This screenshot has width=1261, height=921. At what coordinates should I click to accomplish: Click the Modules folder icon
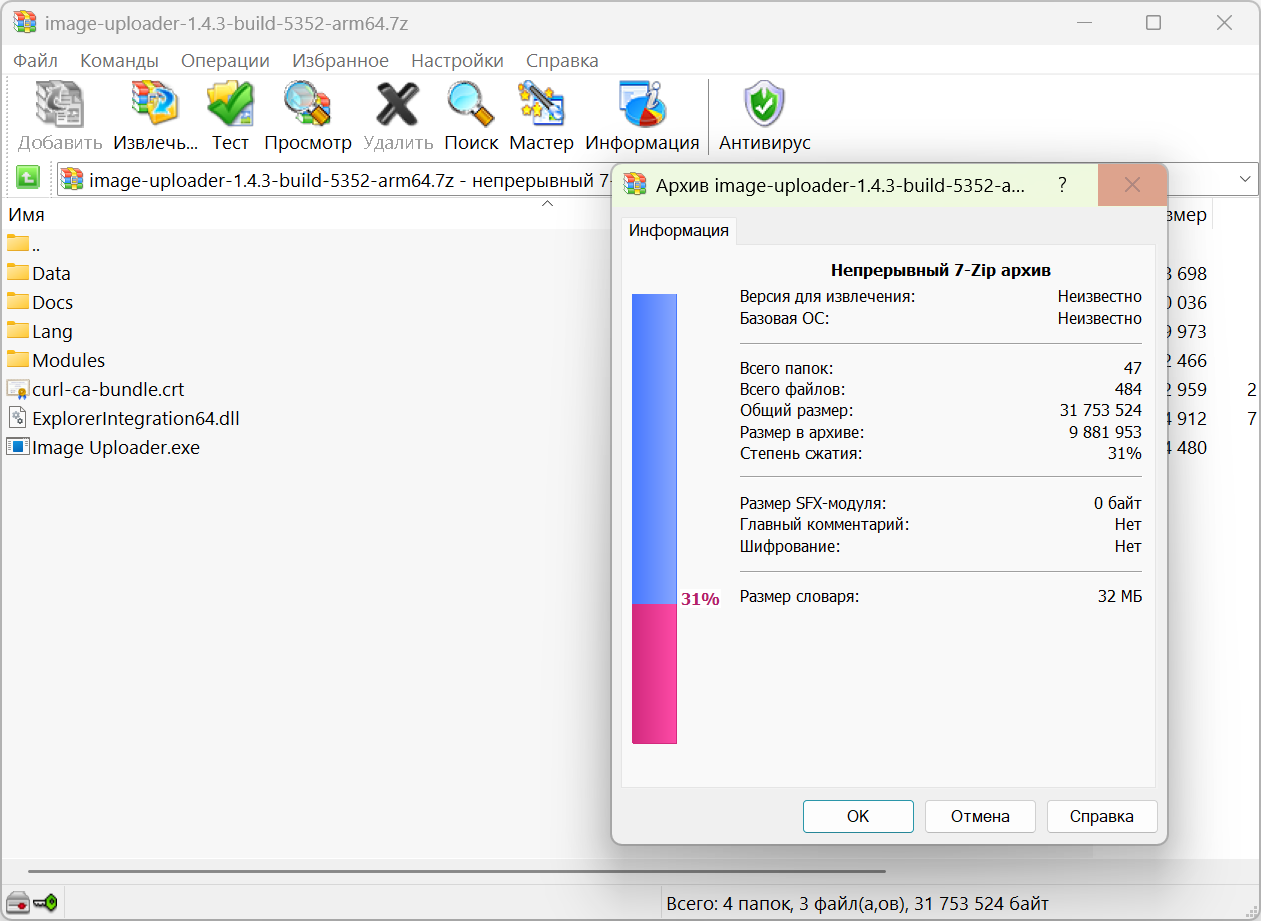coord(18,360)
